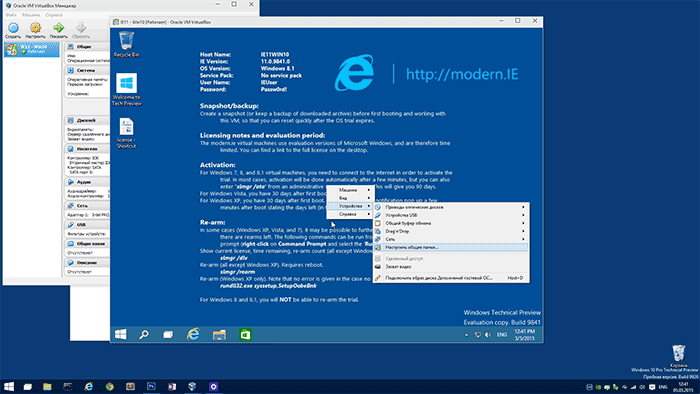Choose Настроить общие папки menu entry
This screenshot has height=394, width=700.
coord(451,247)
